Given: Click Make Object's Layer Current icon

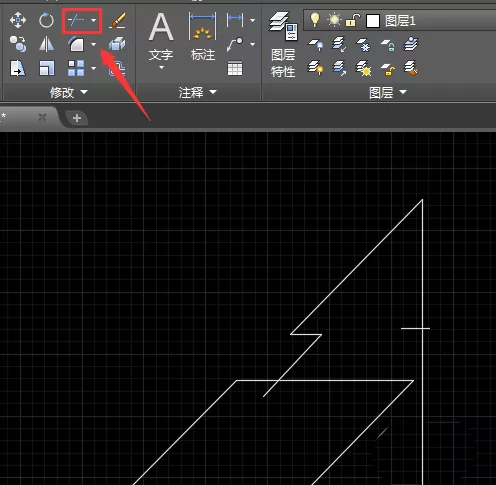Looking at the screenshot, I should pyautogui.click(x=411, y=44).
